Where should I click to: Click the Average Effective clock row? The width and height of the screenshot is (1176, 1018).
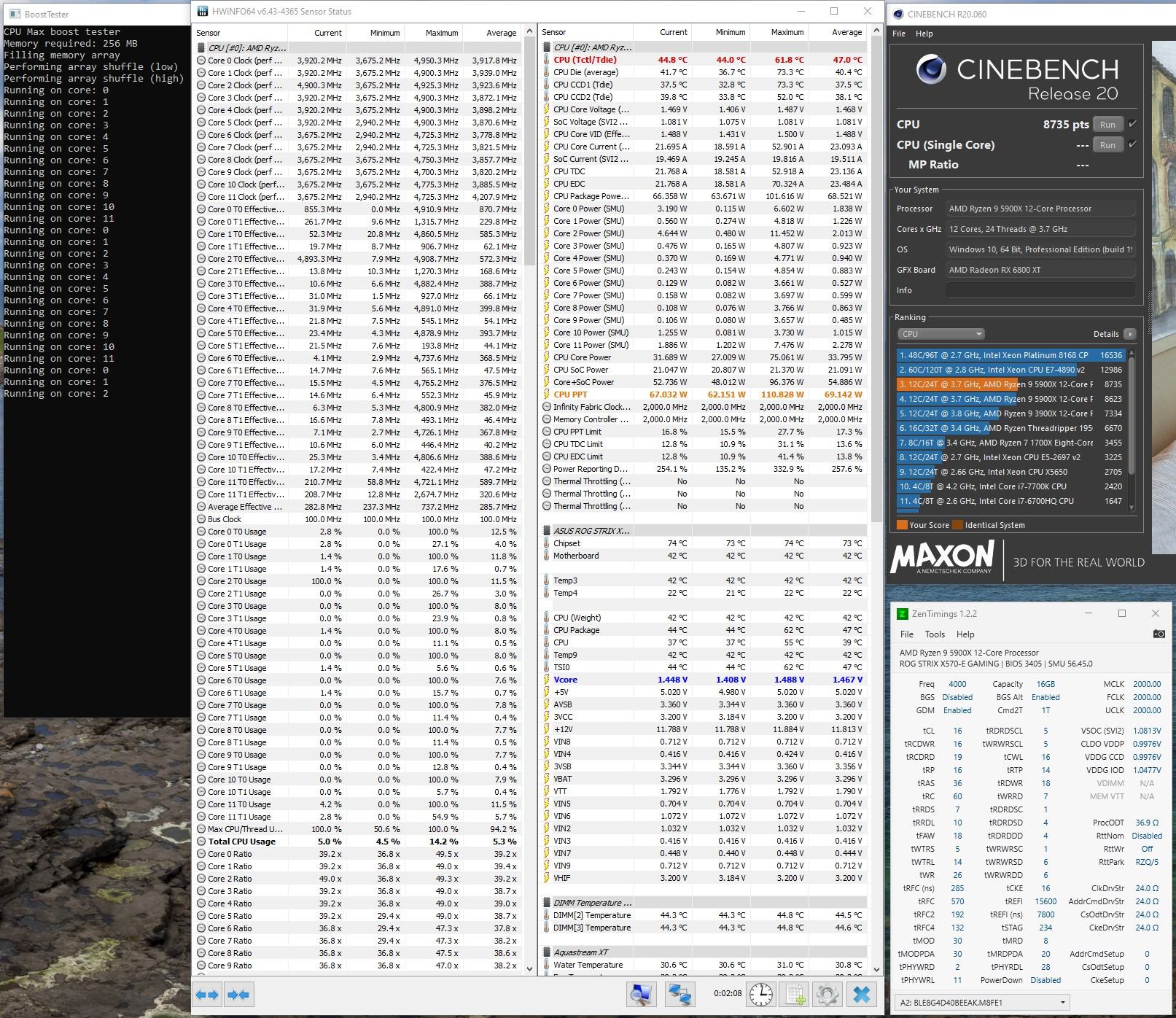click(x=358, y=507)
